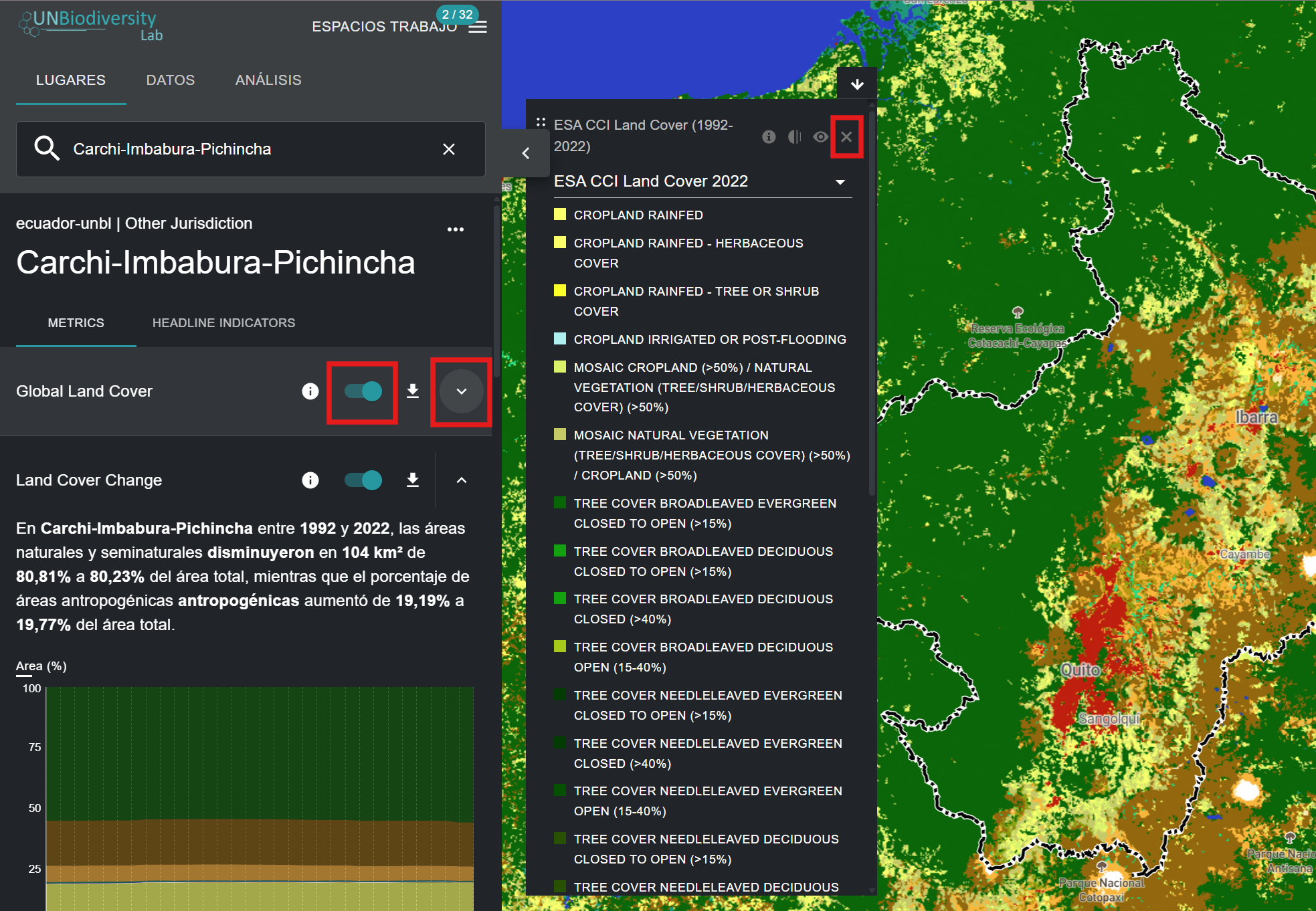Collapse the side panel with left arrow
Viewport: 1316px width, 911px height.
click(x=526, y=153)
